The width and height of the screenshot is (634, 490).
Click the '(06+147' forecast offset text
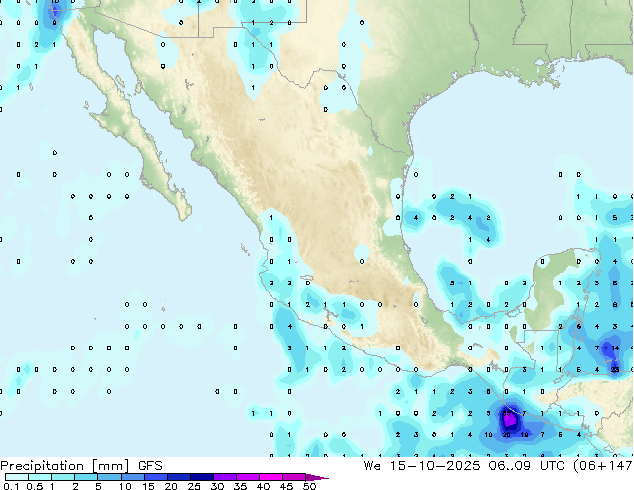[x=603, y=466]
